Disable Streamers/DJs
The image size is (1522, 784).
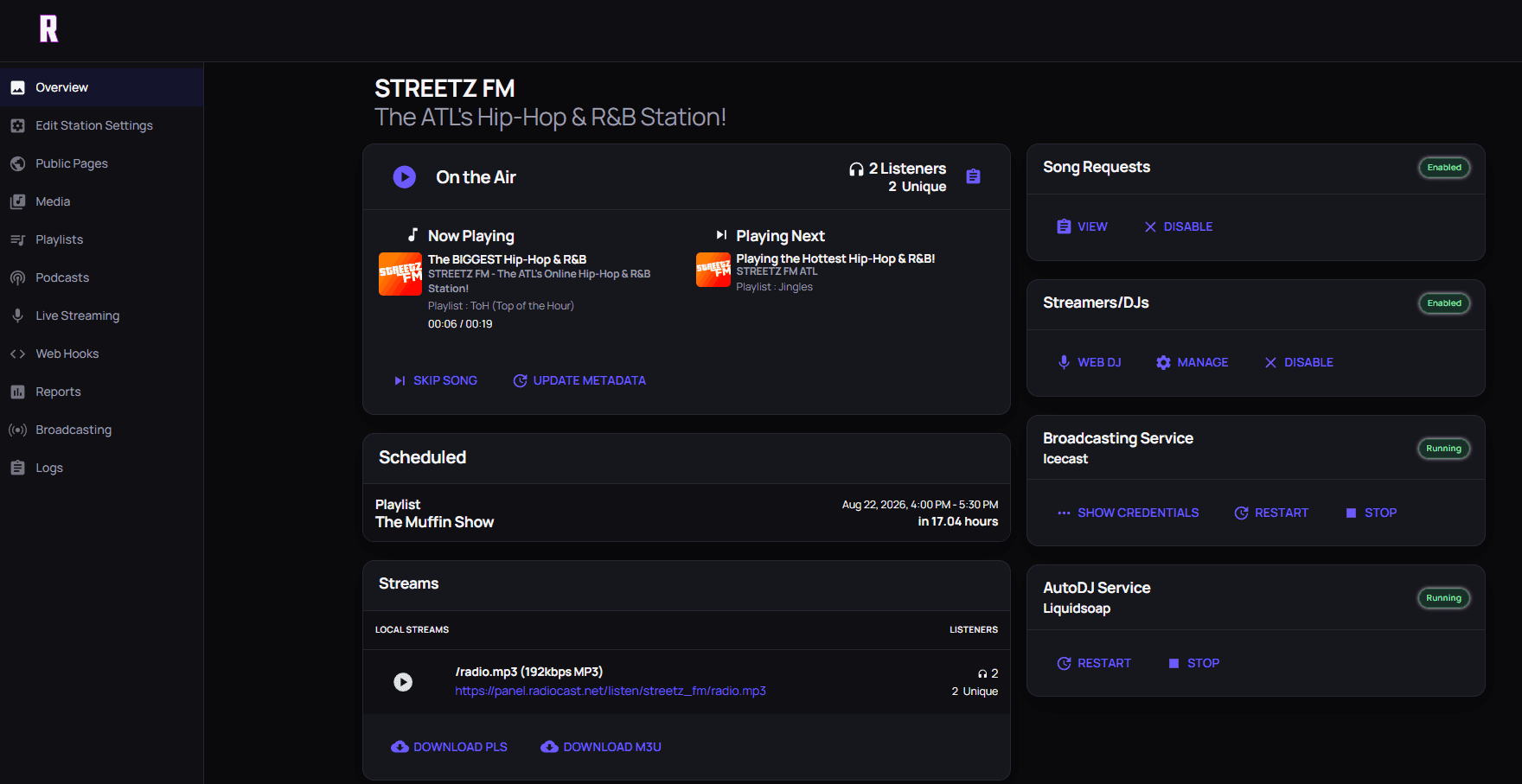1299,362
